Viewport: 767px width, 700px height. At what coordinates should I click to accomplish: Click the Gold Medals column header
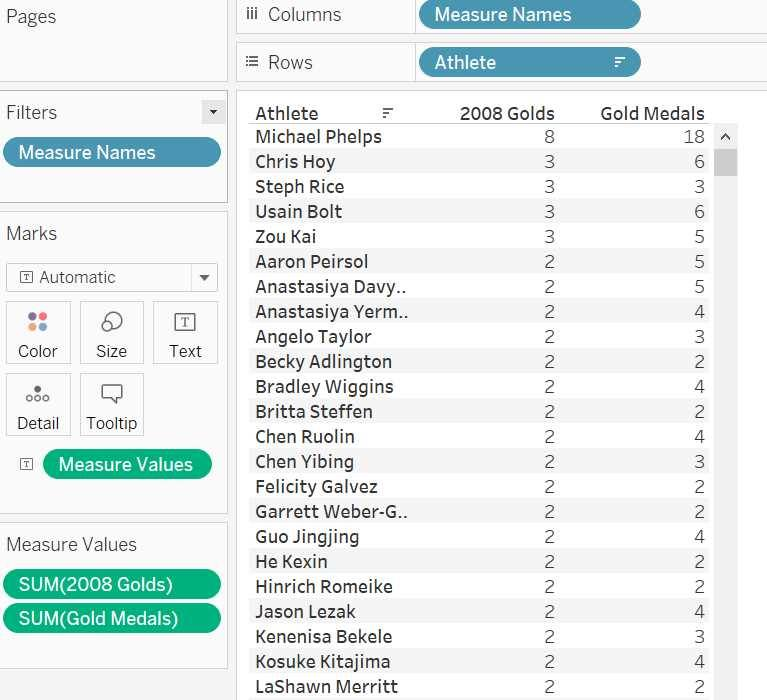click(652, 113)
